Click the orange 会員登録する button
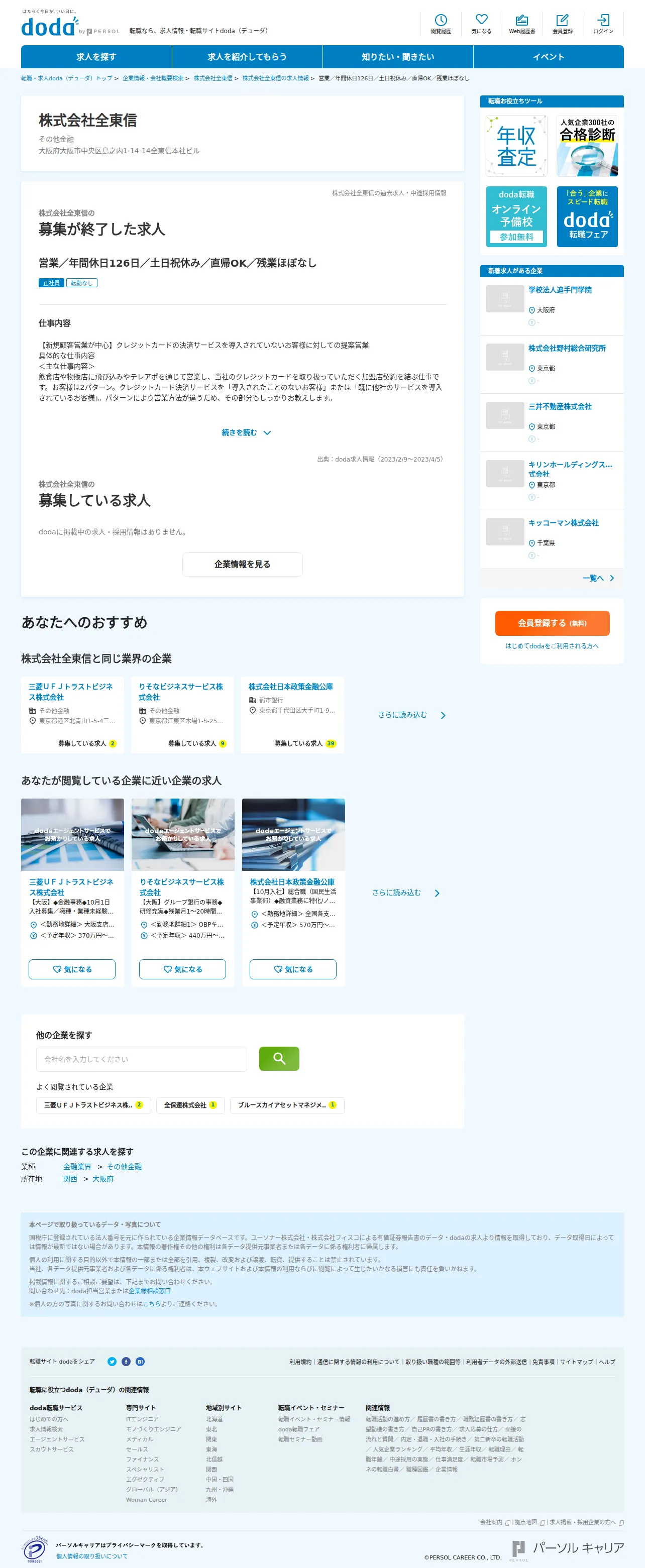 pos(552,623)
